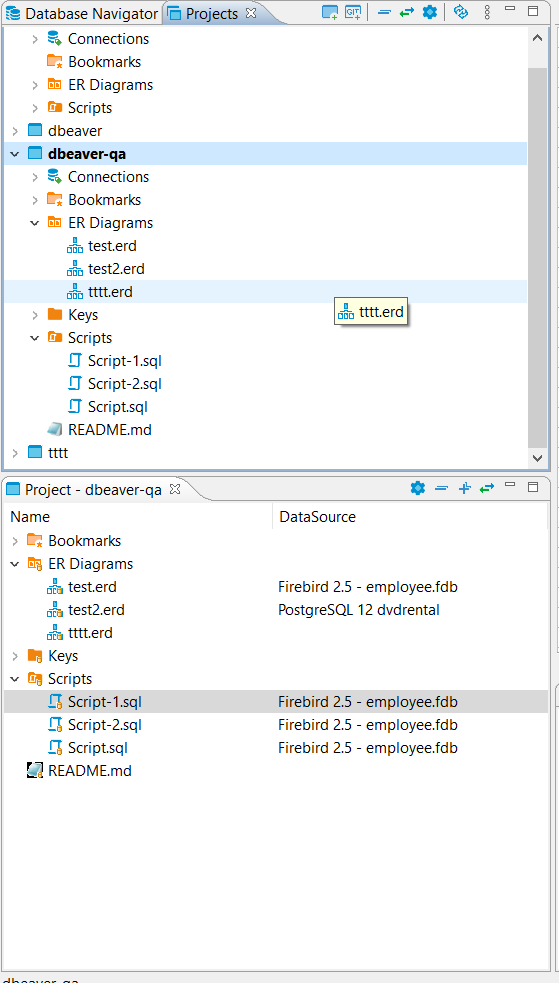Select tttt.erd in project explorer
559x983 pixels.
point(90,633)
